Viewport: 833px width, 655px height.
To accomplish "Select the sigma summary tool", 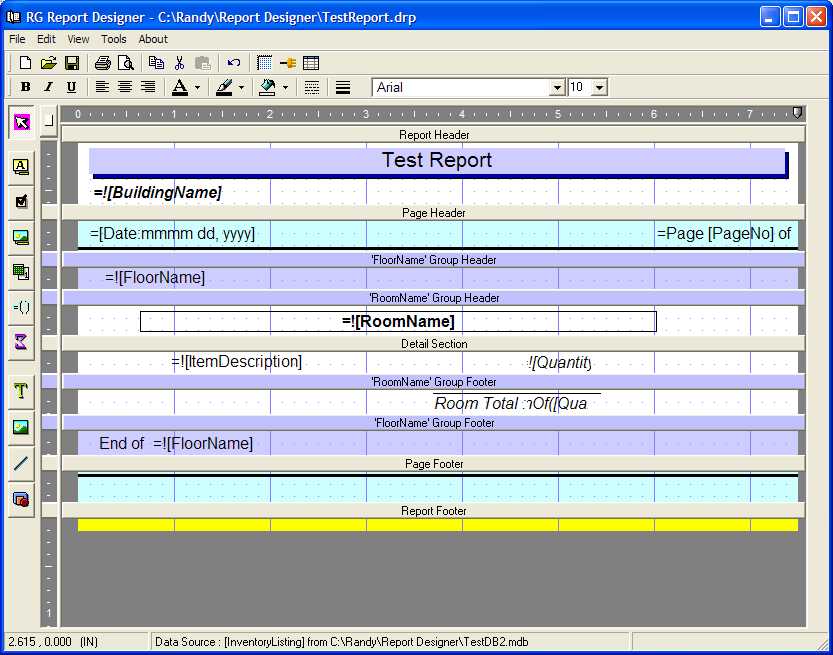I will tap(21, 342).
